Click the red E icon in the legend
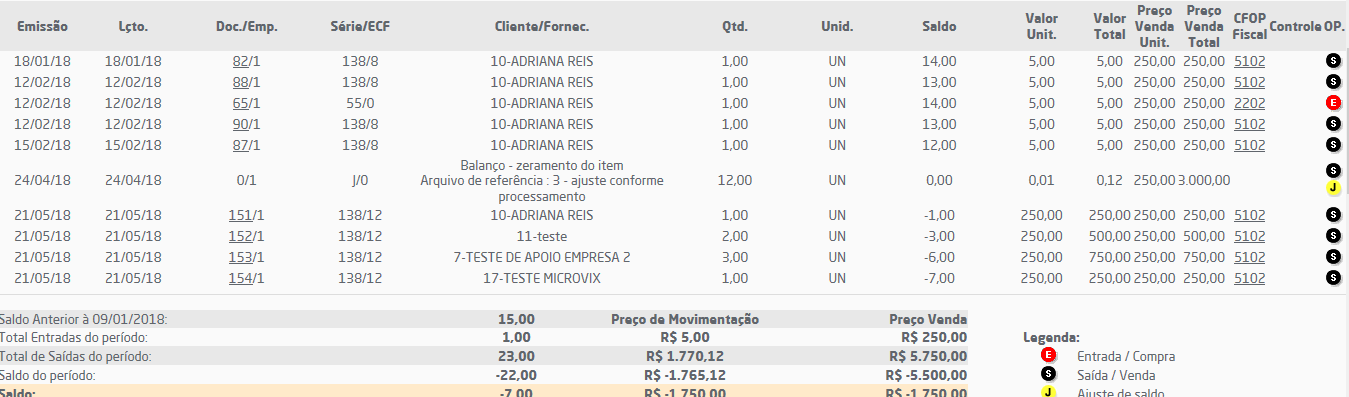The image size is (1349, 397). pyautogui.click(x=1048, y=356)
